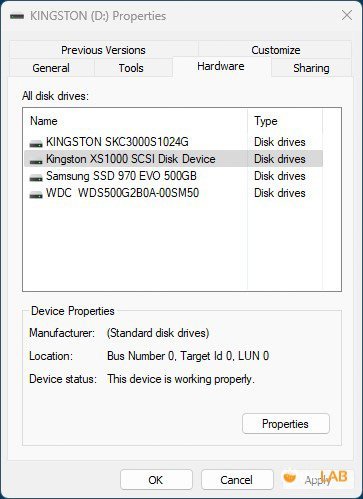
Task: Click Disk drives type of KINGSTON SKC3000S1024G row
Action: pos(280,142)
